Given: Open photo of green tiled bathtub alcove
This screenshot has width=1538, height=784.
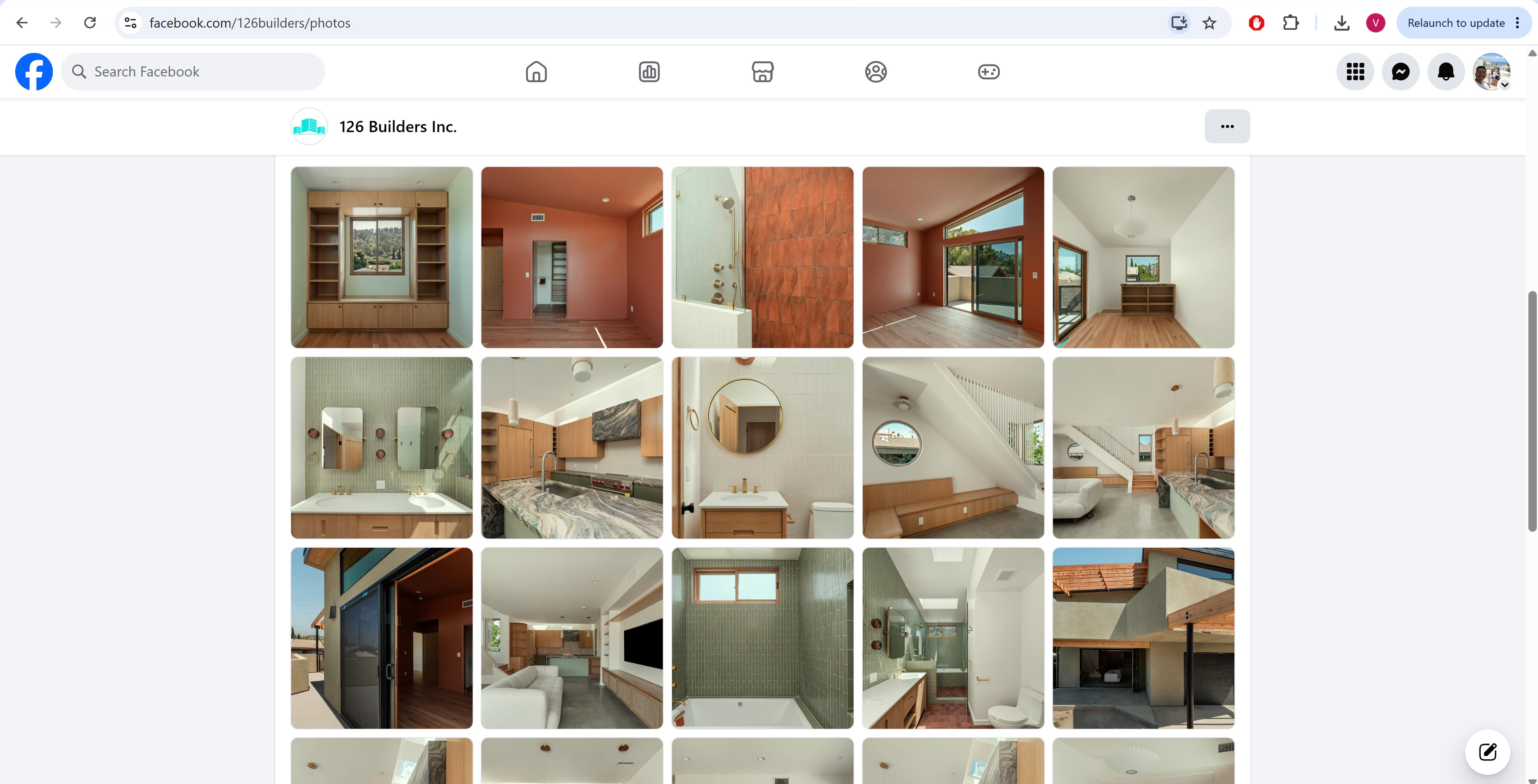Looking at the screenshot, I should tap(763, 638).
